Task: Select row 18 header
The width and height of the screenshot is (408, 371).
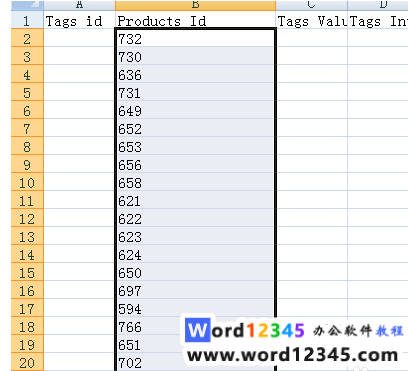Action: point(27,326)
